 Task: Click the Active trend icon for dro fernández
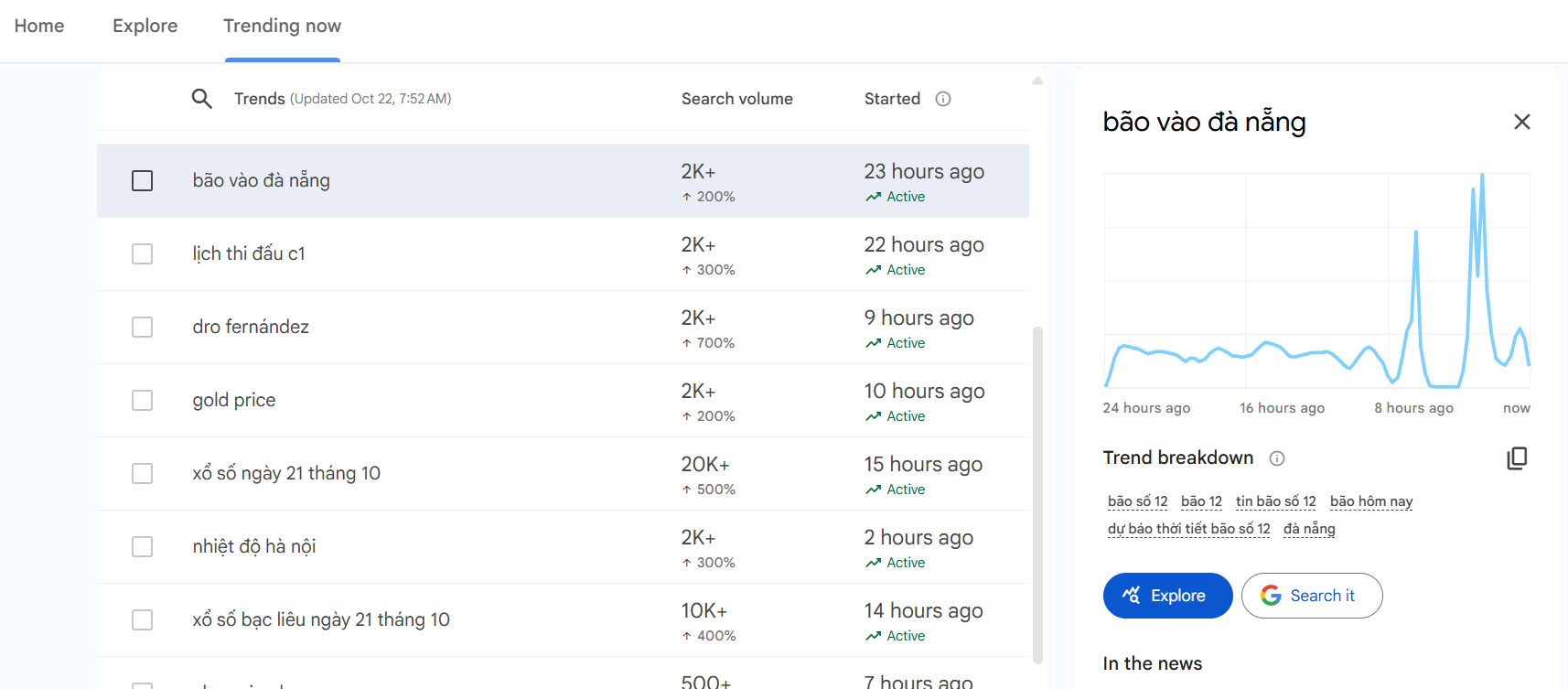(x=874, y=343)
